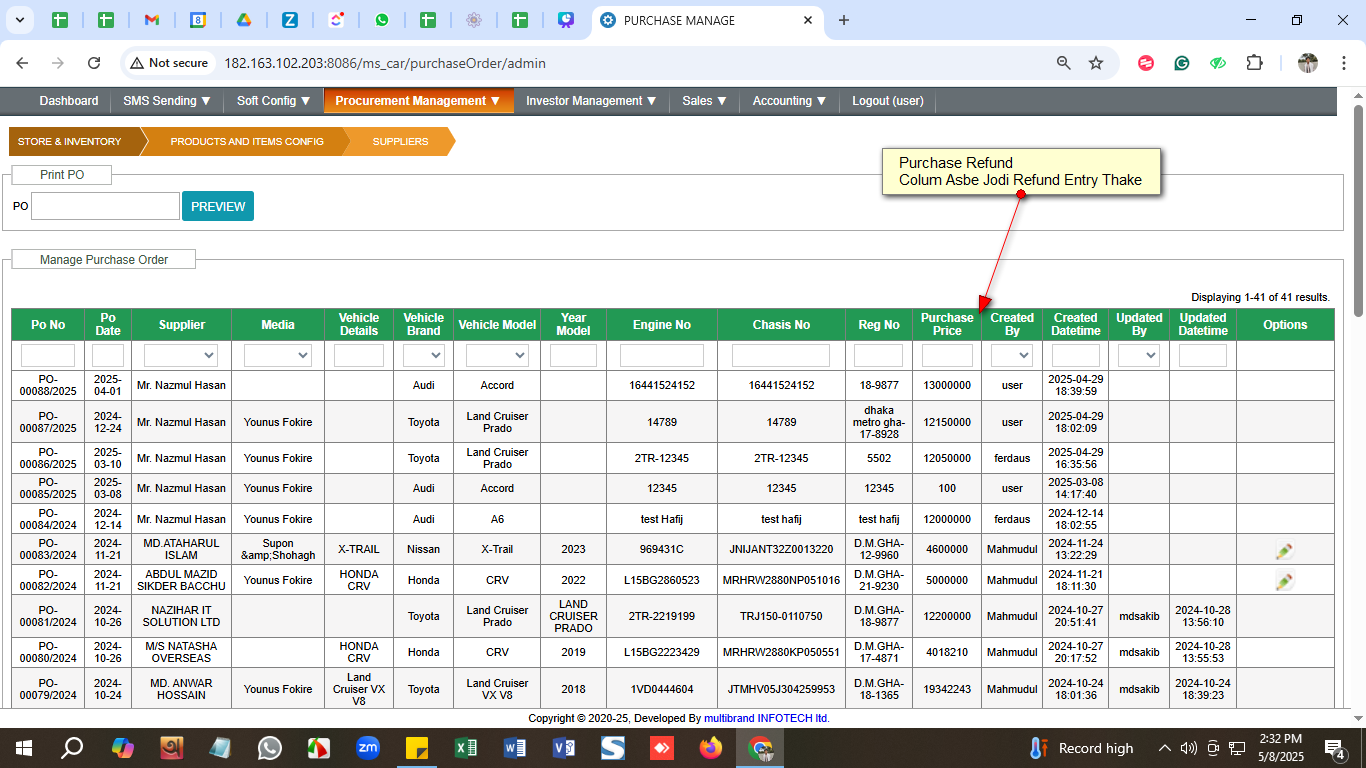This screenshot has width=1366, height=768.
Task: Click edit pencil icon for PO-00082/2024
Action: click(x=1284, y=580)
